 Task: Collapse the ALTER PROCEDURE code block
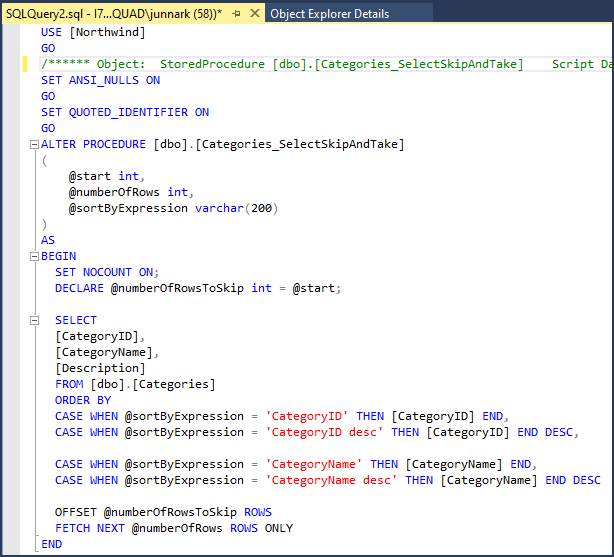point(33,145)
